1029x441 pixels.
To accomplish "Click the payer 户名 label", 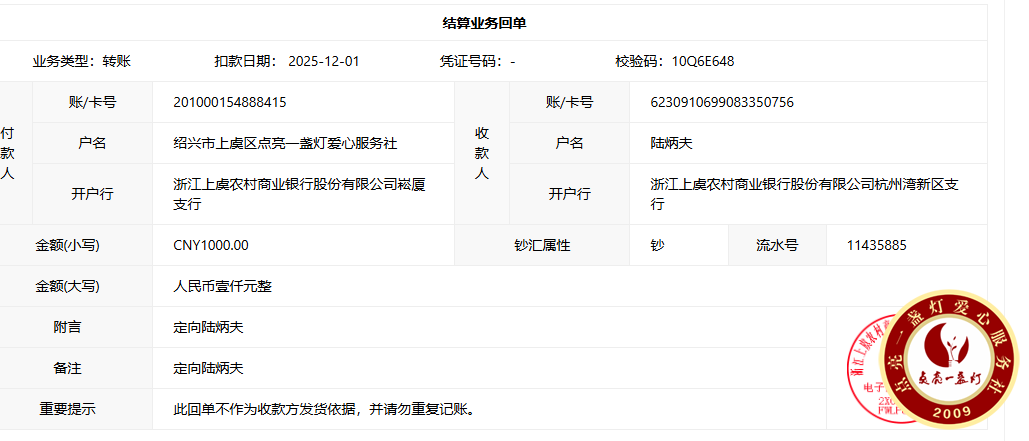I will pyautogui.click(x=93, y=143).
